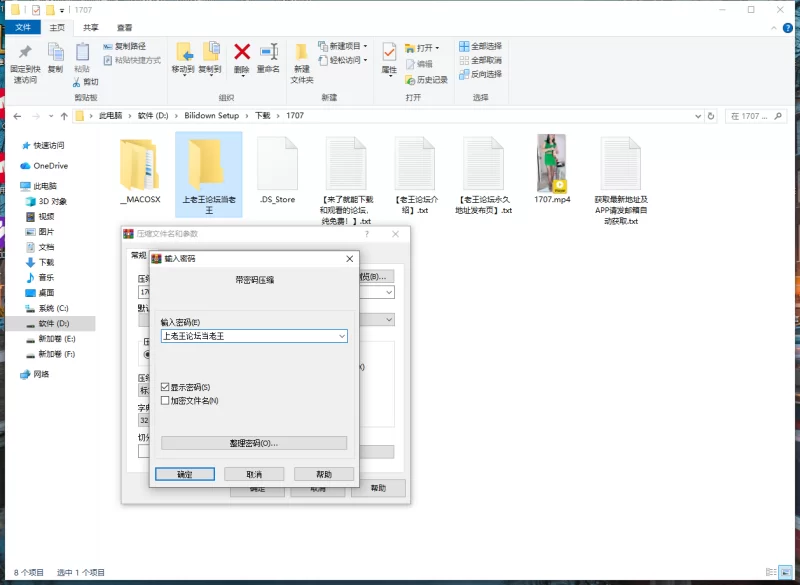Click the Move To (移动到) icon
Image resolution: width=800 pixels, height=585 pixels.
183,52
